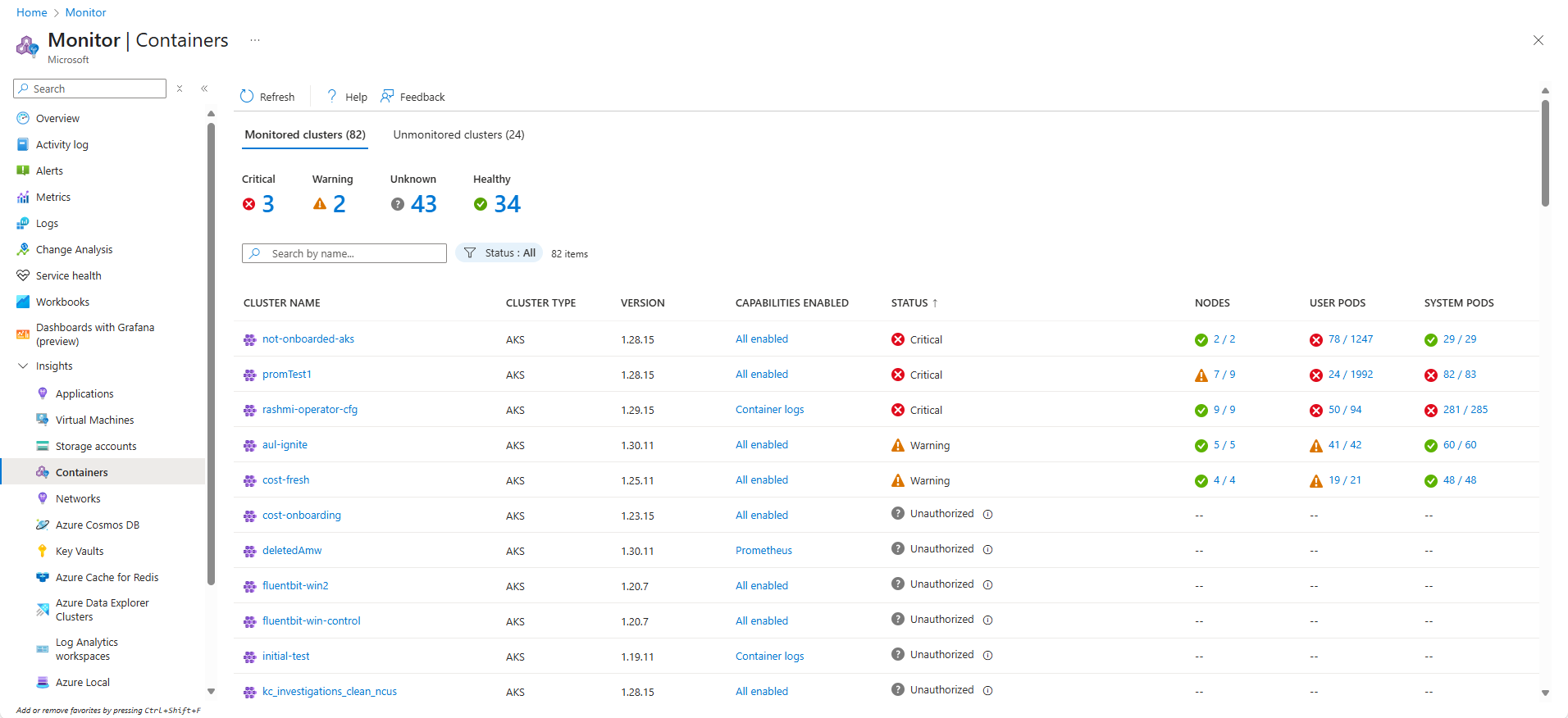Click the Metrics chart icon

pos(23,197)
